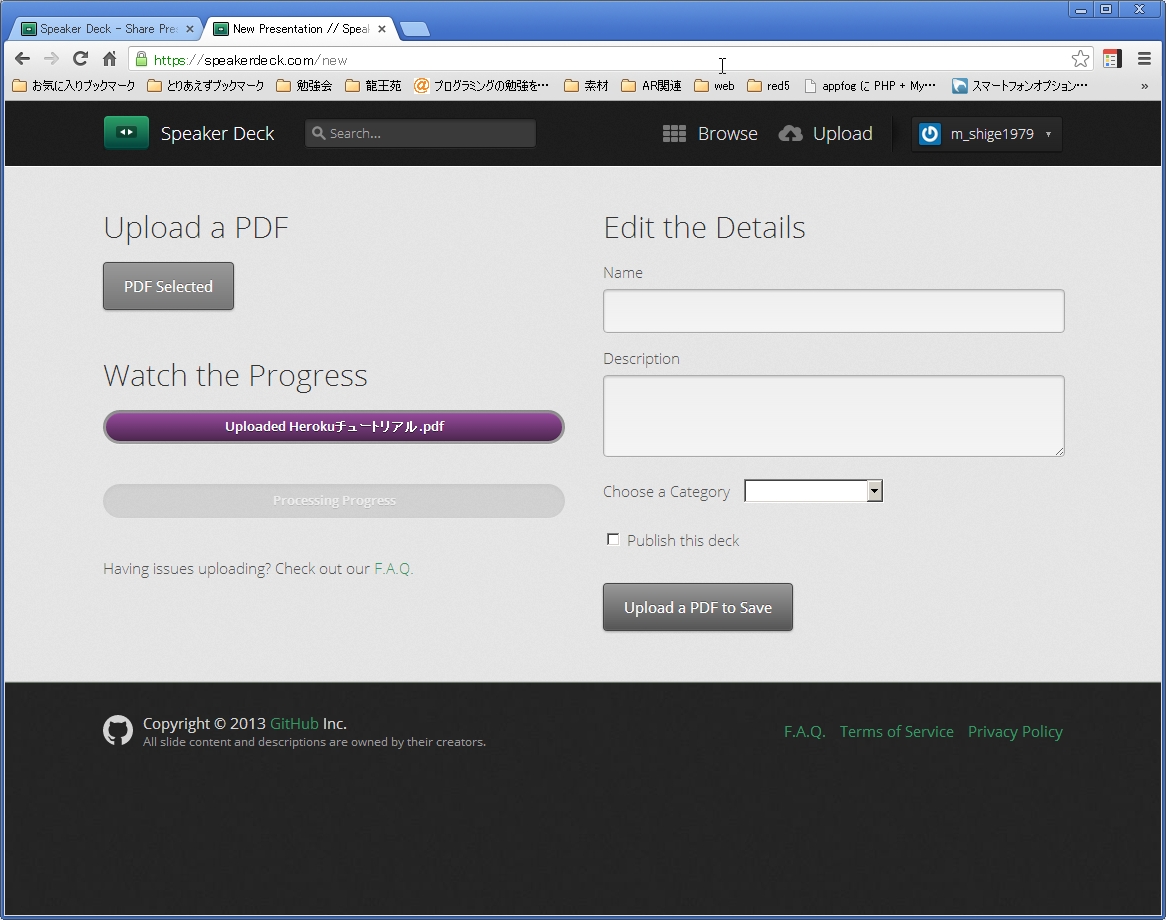
Task: Bookmark this page with star icon
Action: tap(1080, 59)
